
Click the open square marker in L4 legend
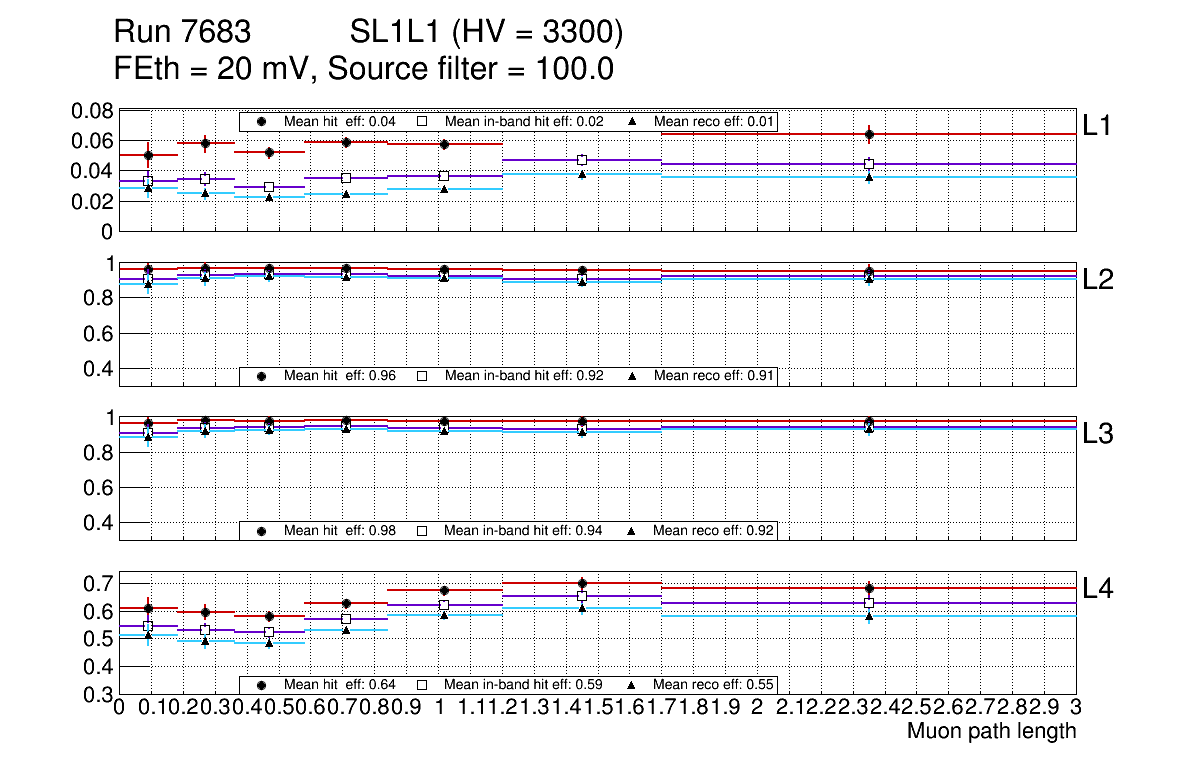(x=422, y=685)
